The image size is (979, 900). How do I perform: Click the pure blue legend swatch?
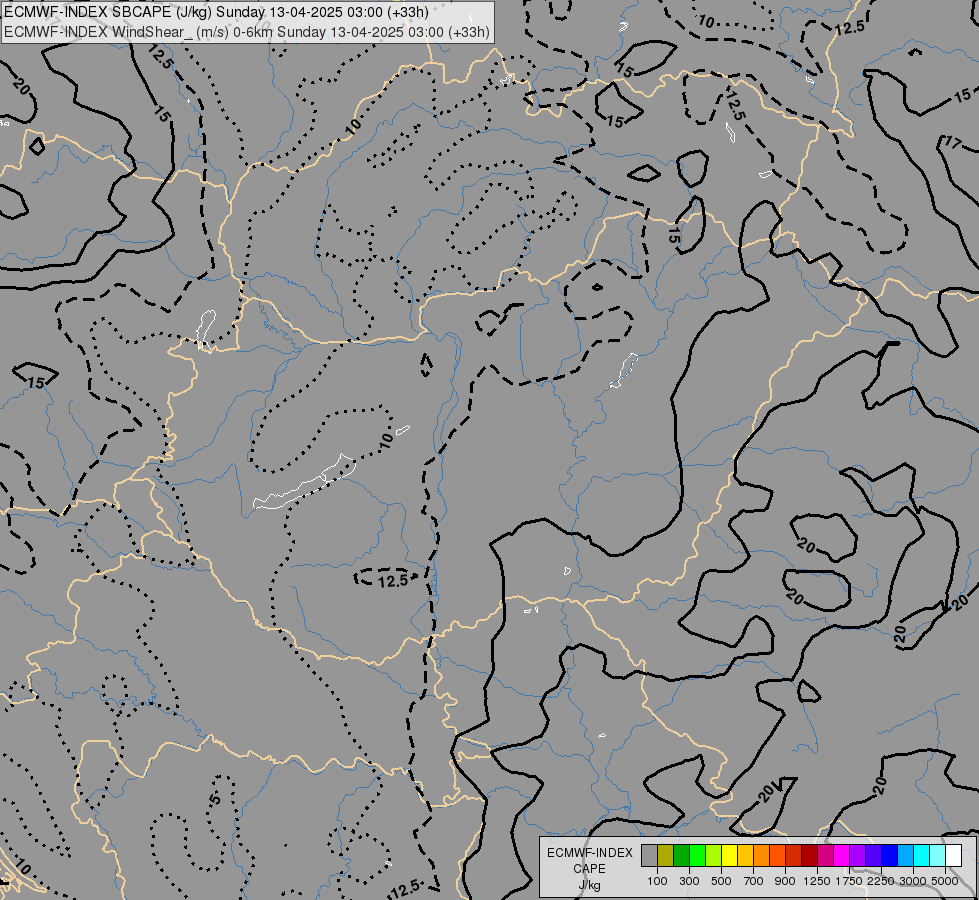(x=889, y=856)
